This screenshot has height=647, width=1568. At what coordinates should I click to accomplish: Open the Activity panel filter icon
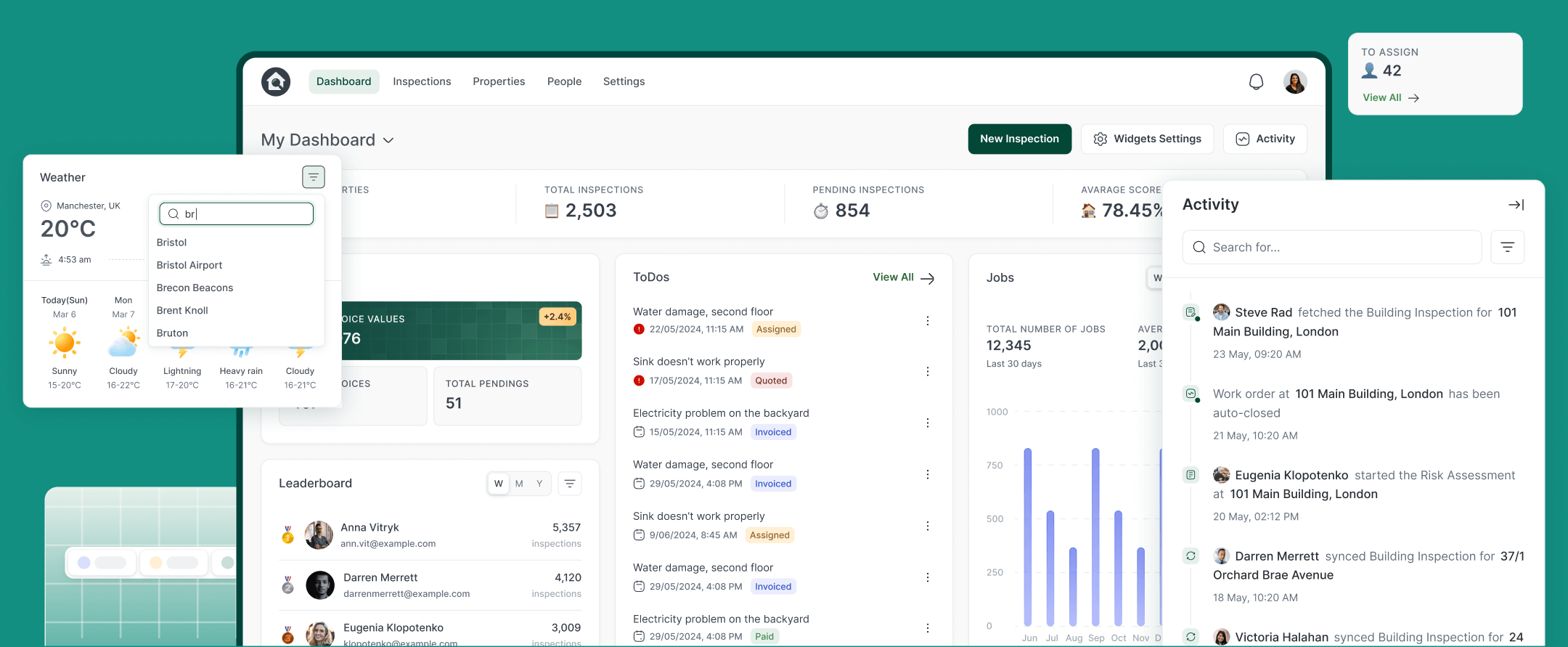point(1507,247)
